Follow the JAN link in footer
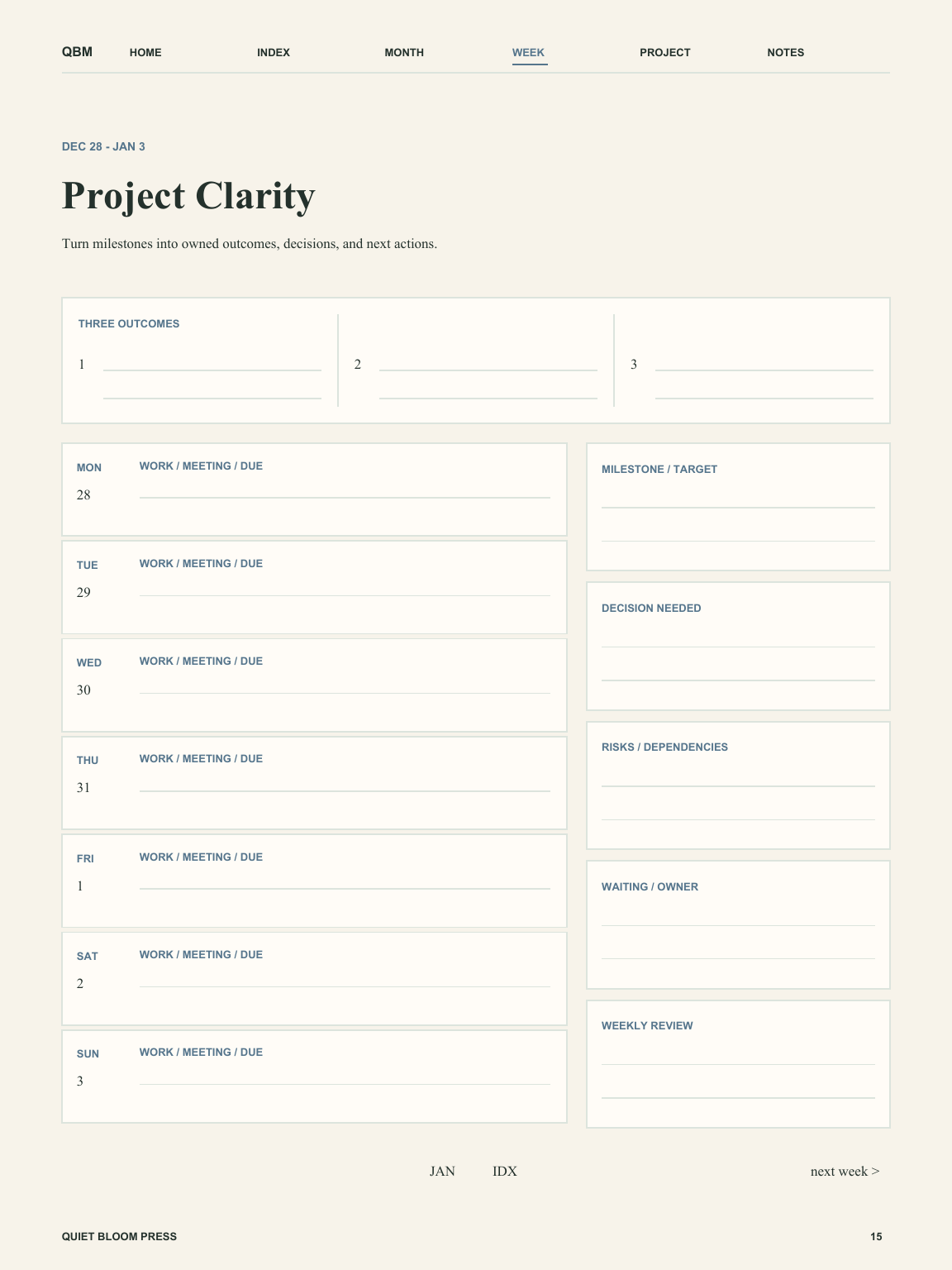 [442, 1171]
